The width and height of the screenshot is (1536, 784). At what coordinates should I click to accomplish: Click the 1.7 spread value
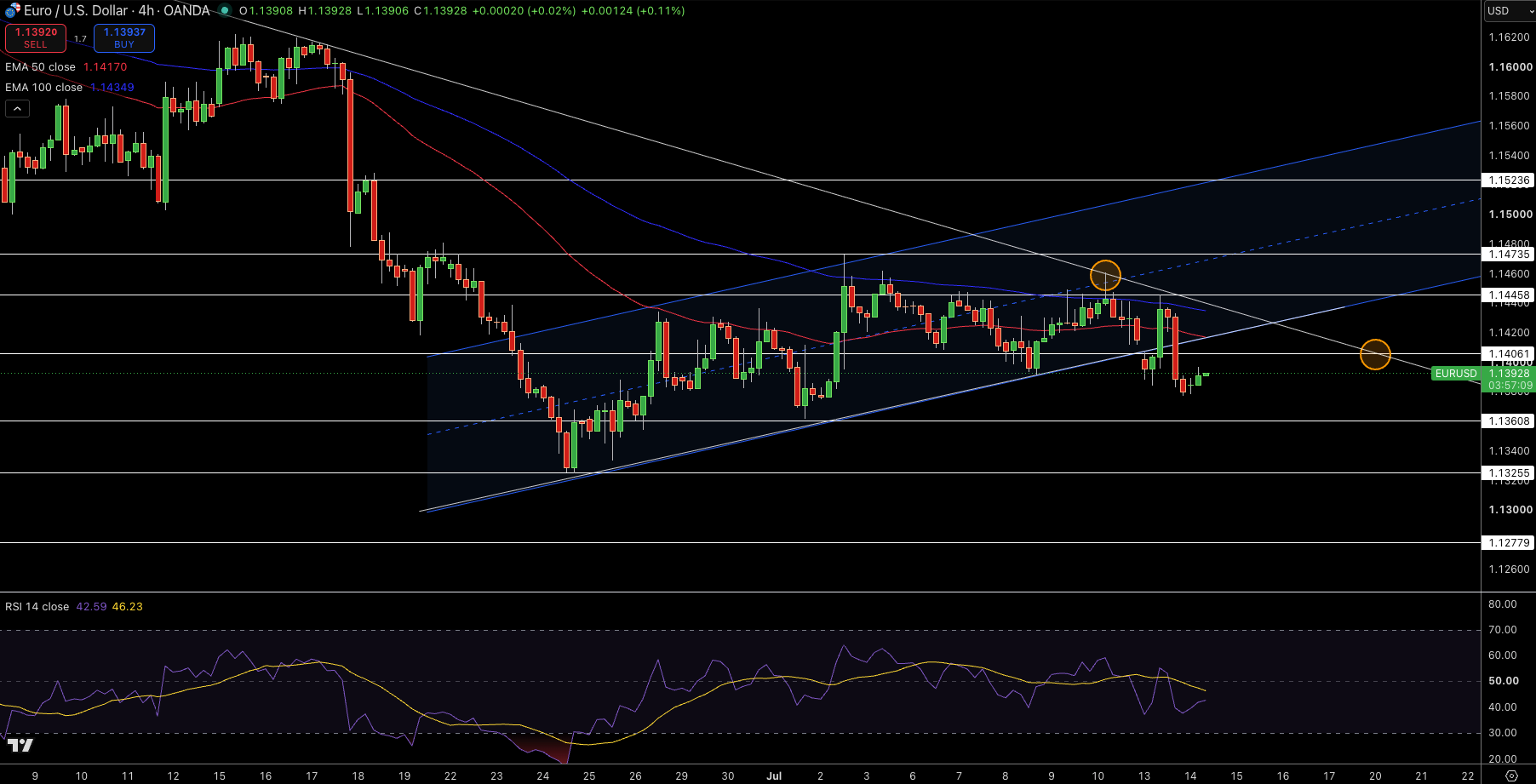click(x=80, y=39)
